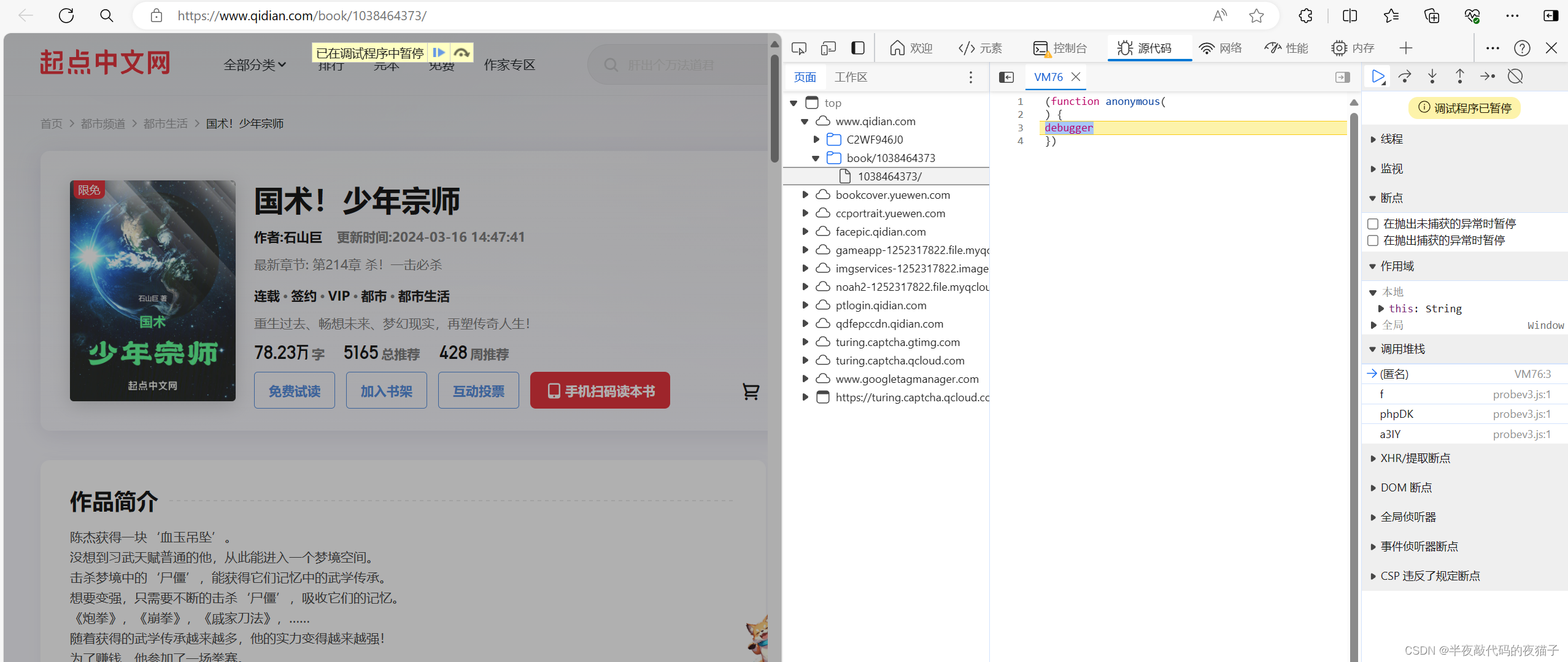
Task: Add page to favorites star
Action: [1256, 15]
